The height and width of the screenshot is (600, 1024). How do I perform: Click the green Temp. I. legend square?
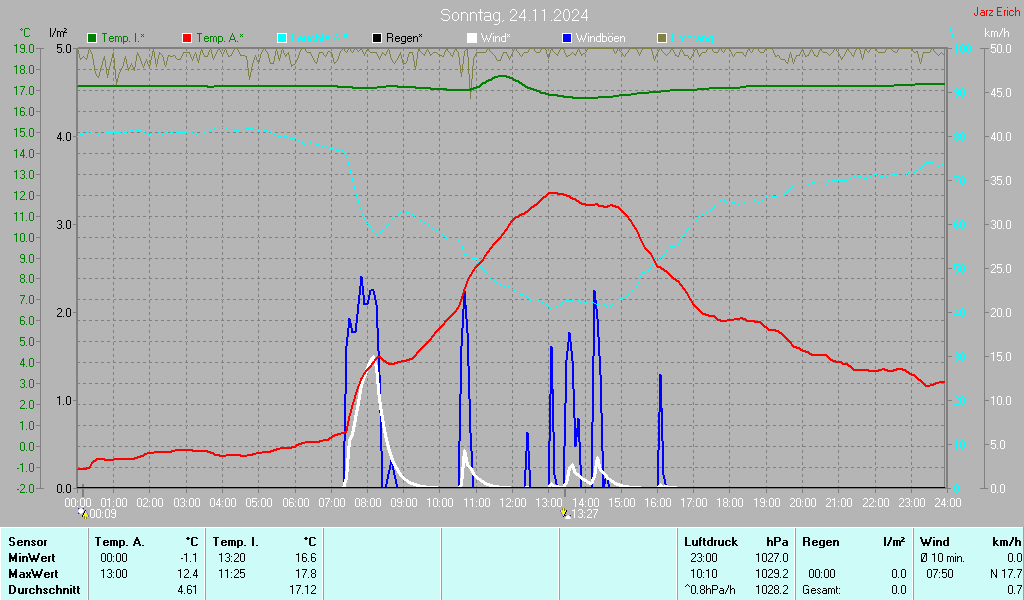[x=93, y=38]
